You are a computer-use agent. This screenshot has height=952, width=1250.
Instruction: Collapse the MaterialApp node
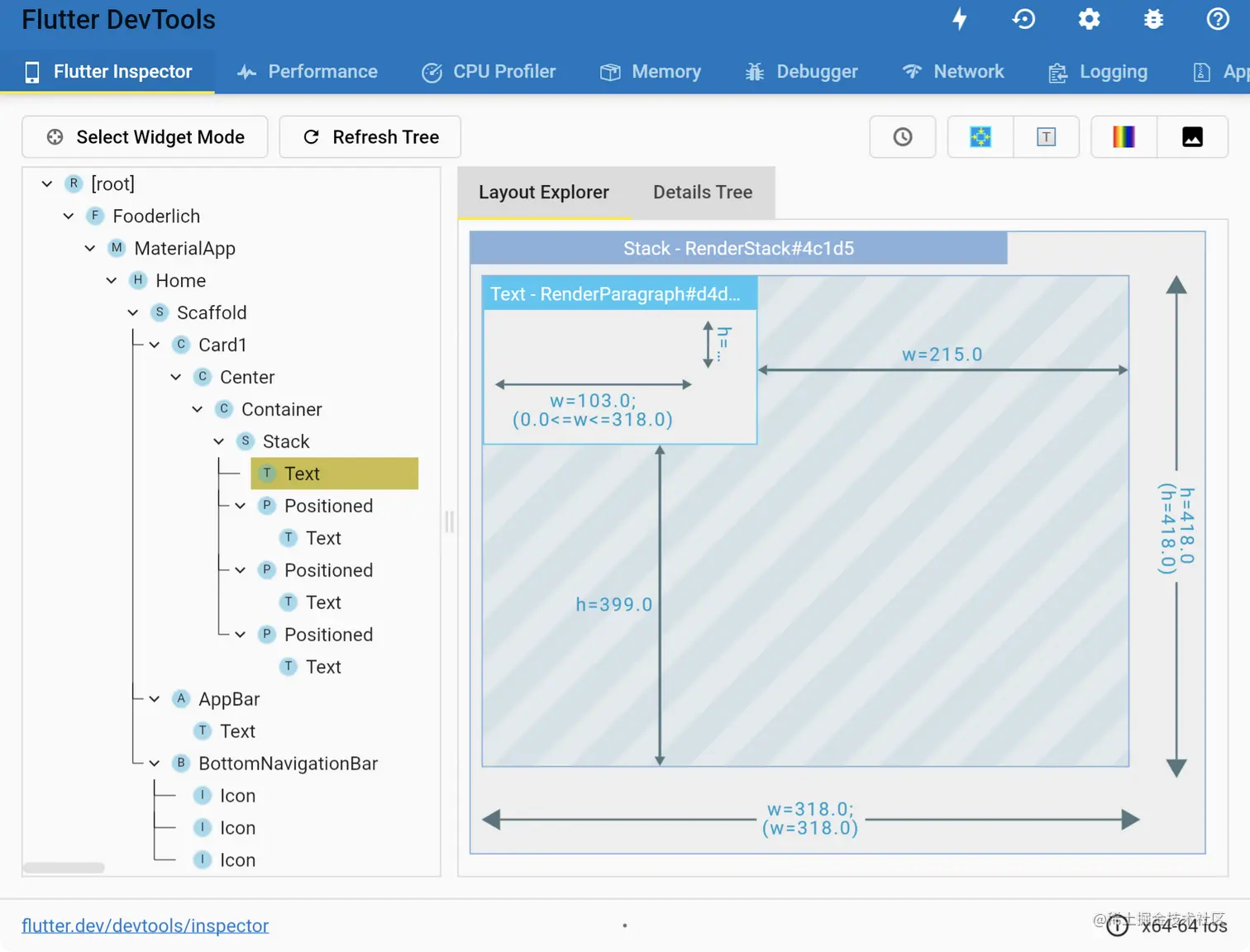click(90, 249)
